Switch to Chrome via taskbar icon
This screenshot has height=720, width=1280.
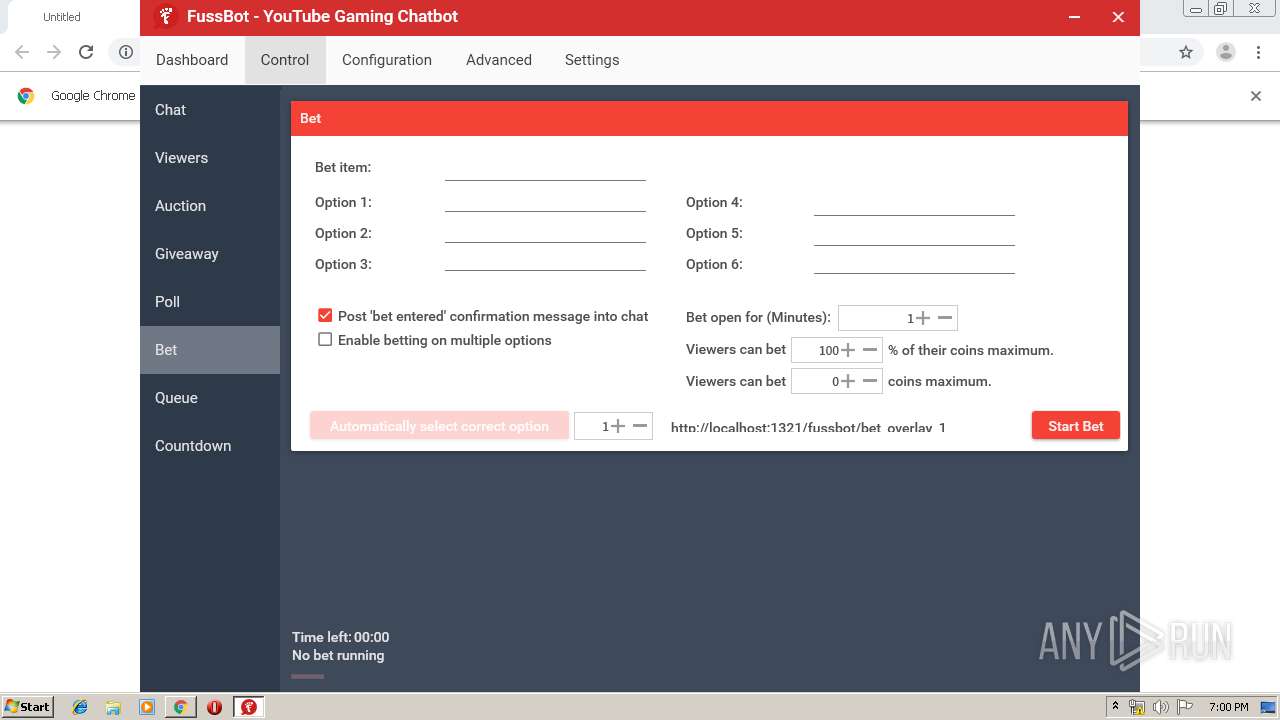coord(180,707)
